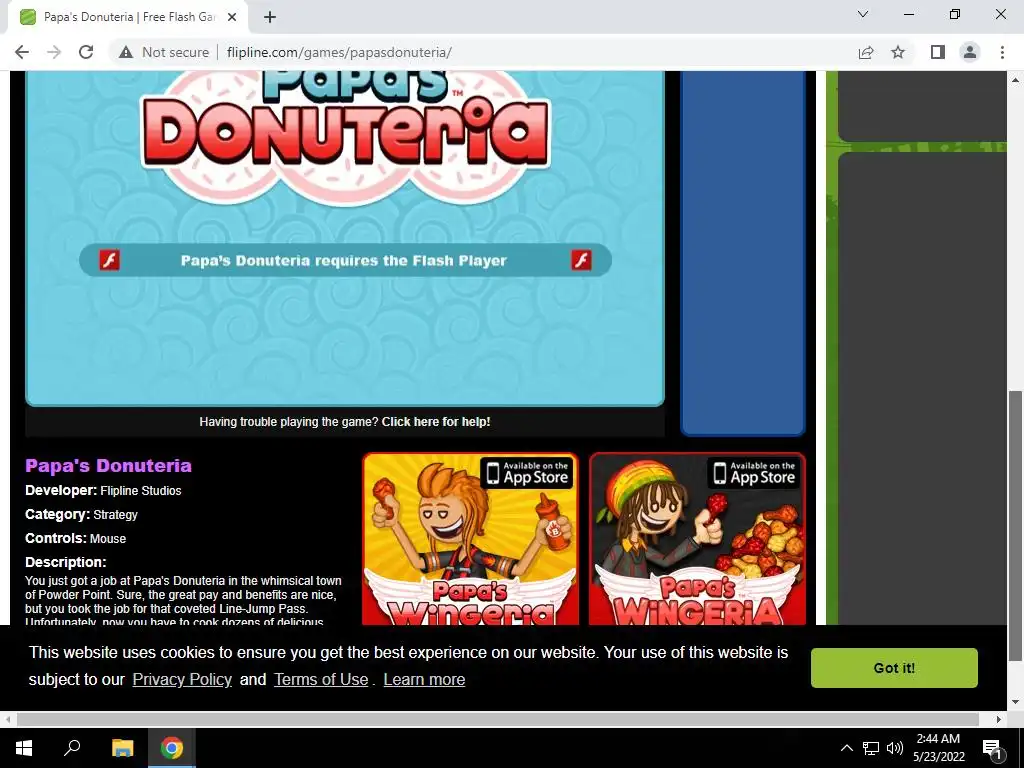Click the horizontal scrollbar thumb
Viewport: 1024px width, 768px height.
point(498,719)
